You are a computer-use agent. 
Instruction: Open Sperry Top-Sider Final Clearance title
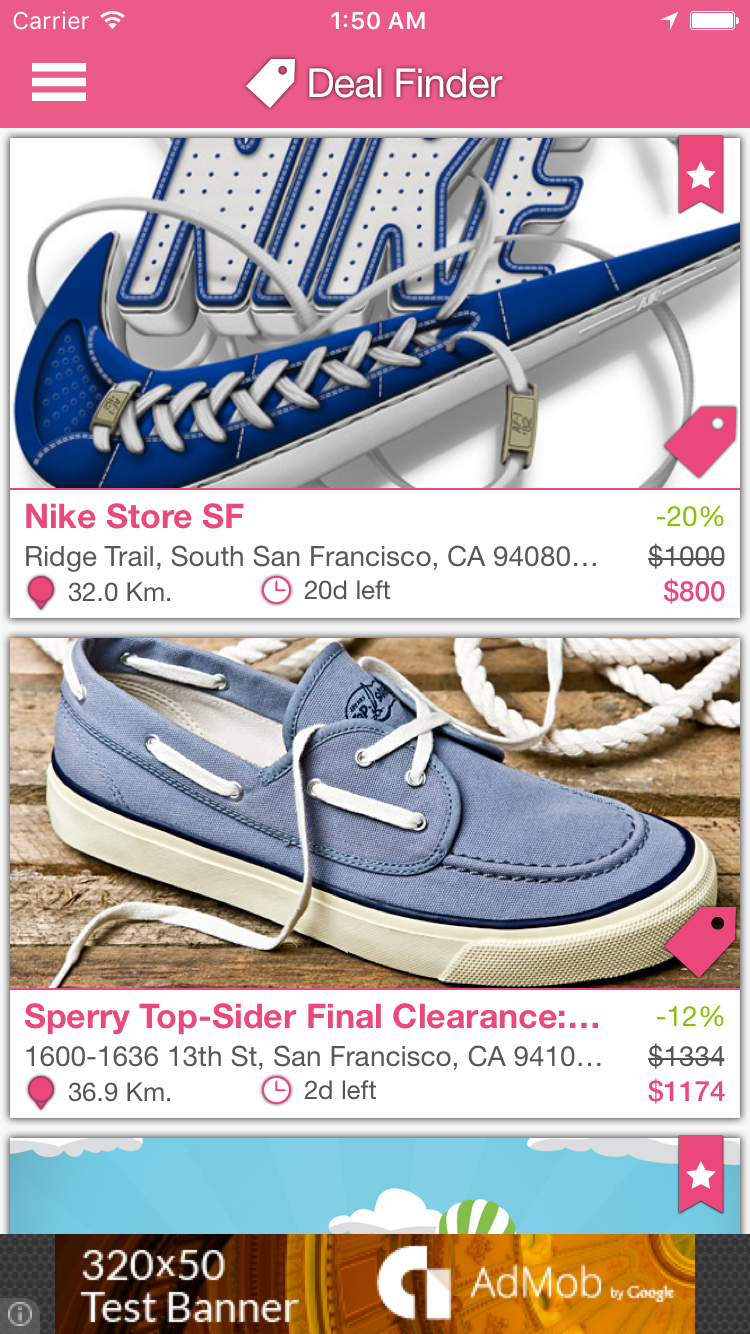pyautogui.click(x=312, y=1017)
